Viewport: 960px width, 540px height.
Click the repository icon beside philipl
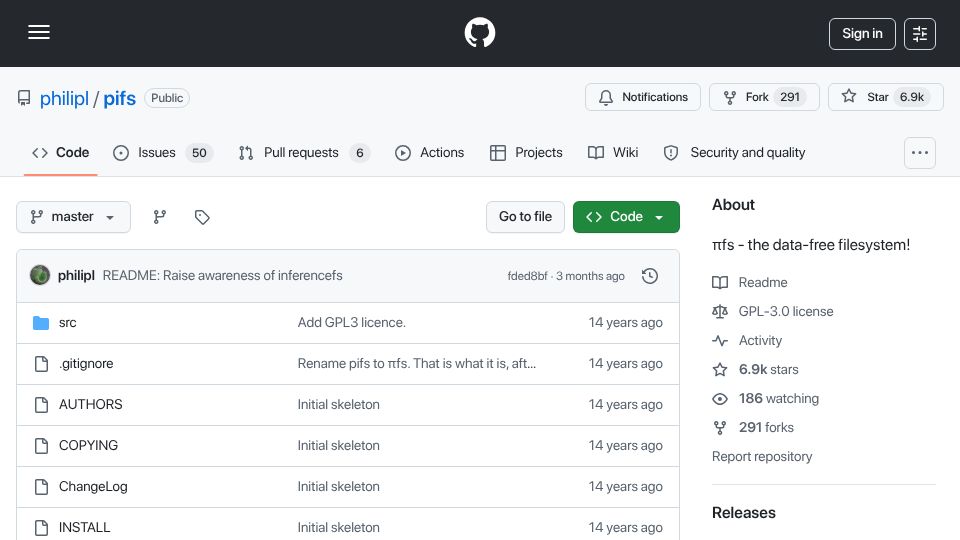pyautogui.click(x=24, y=98)
